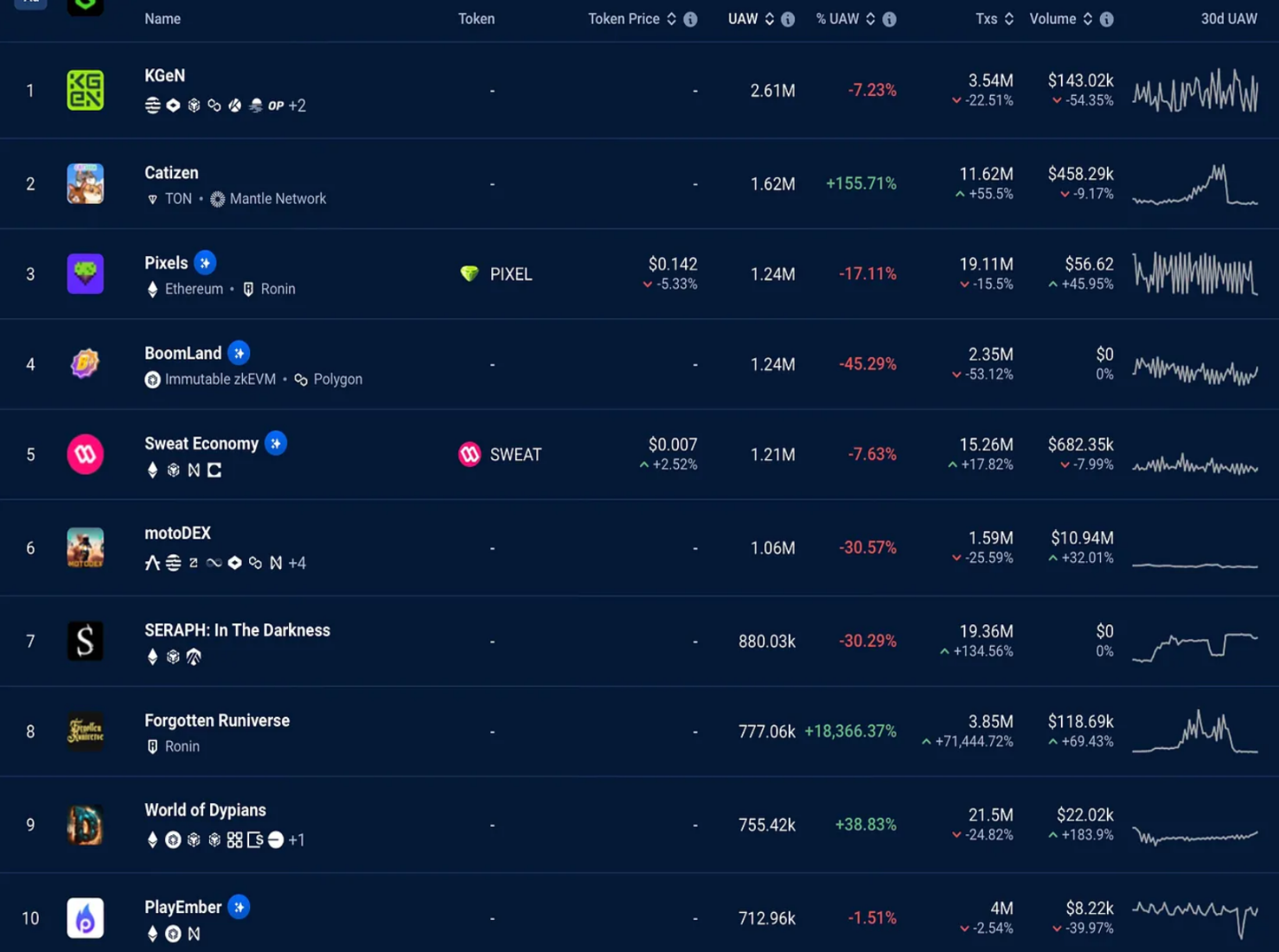Sort the table by Token Price
This screenshot has width=1279, height=952.
pyautogui.click(x=673, y=18)
